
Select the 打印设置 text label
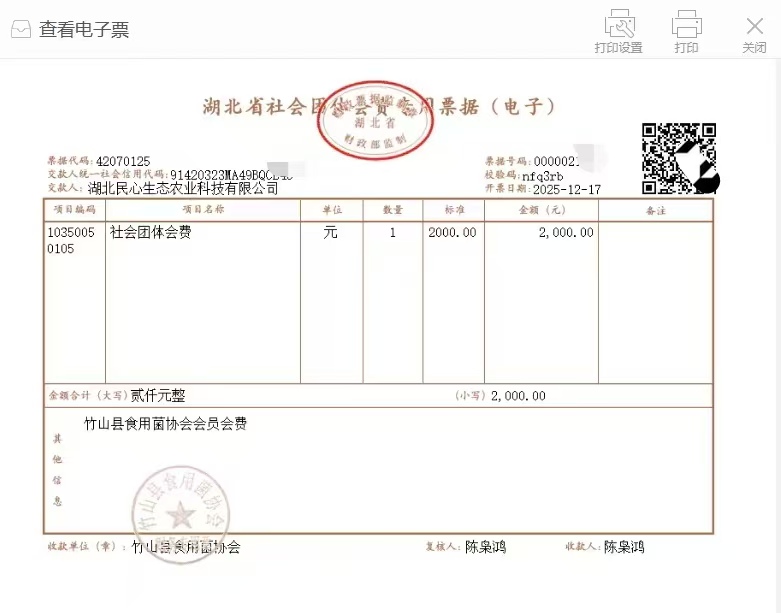pos(618,48)
